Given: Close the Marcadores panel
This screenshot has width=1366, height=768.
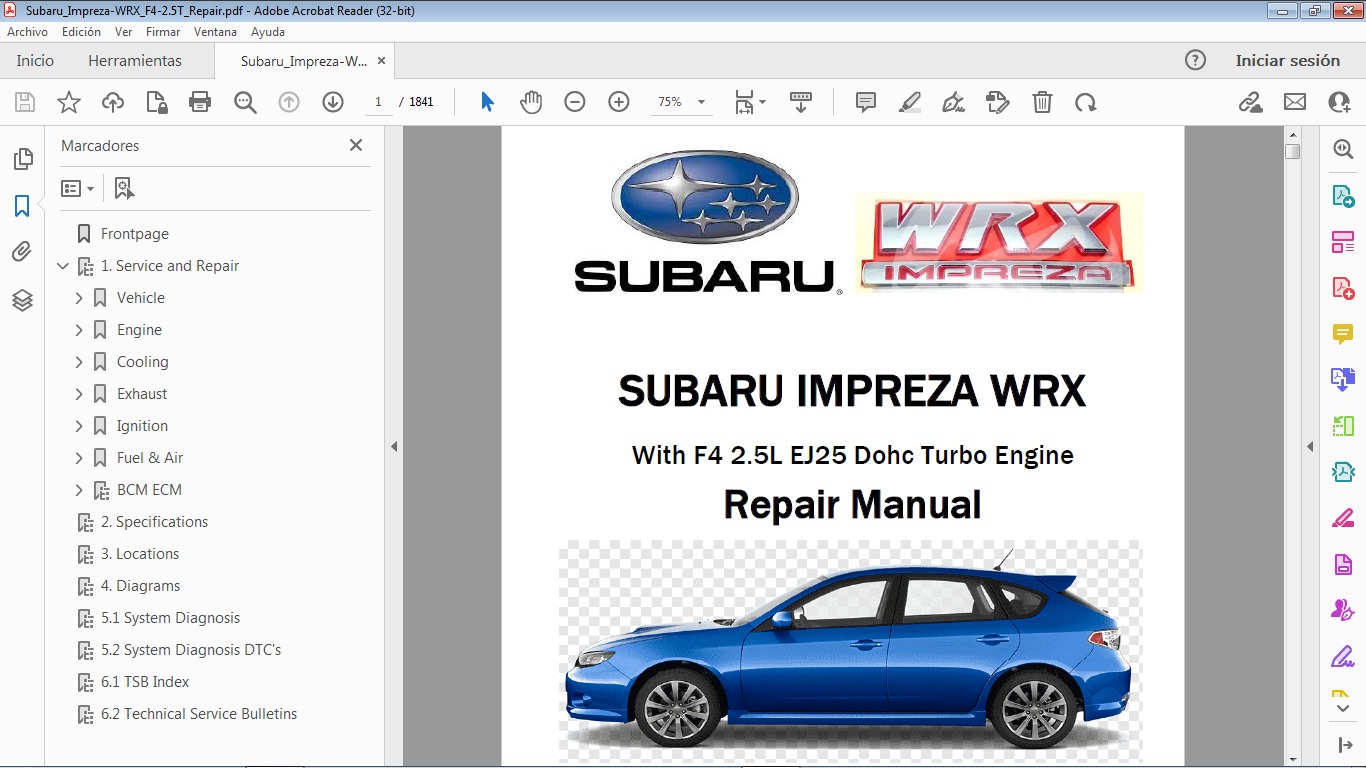Looking at the screenshot, I should pos(356,145).
